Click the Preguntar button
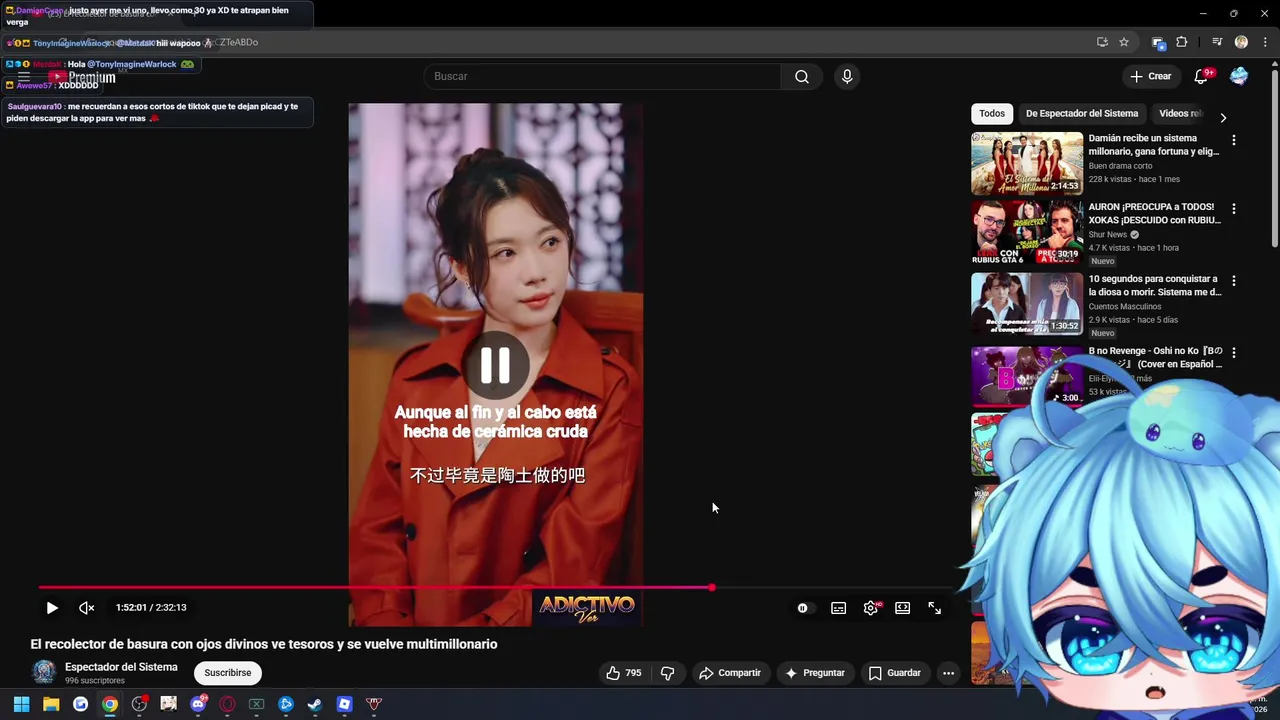This screenshot has height=720, width=1280. coord(816,673)
